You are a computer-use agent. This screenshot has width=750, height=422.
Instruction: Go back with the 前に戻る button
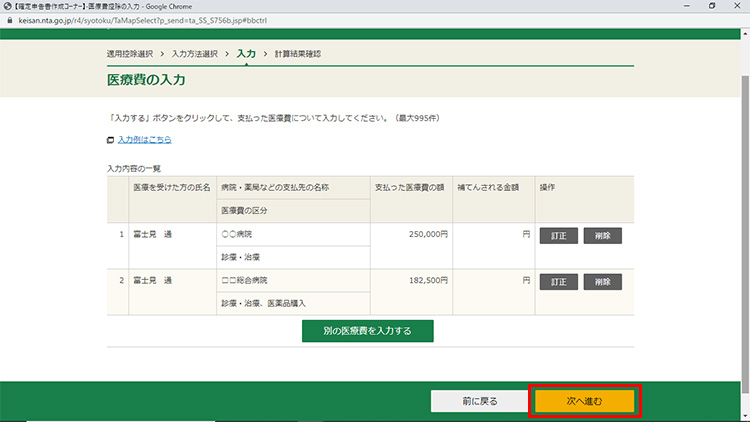pos(479,400)
